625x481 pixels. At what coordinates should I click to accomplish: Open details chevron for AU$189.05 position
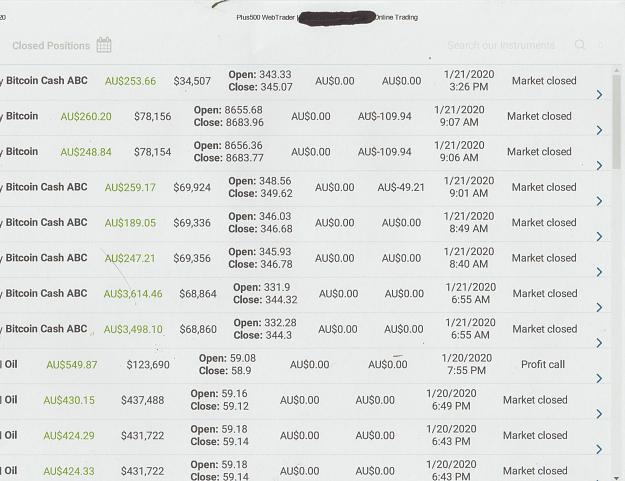click(x=599, y=236)
